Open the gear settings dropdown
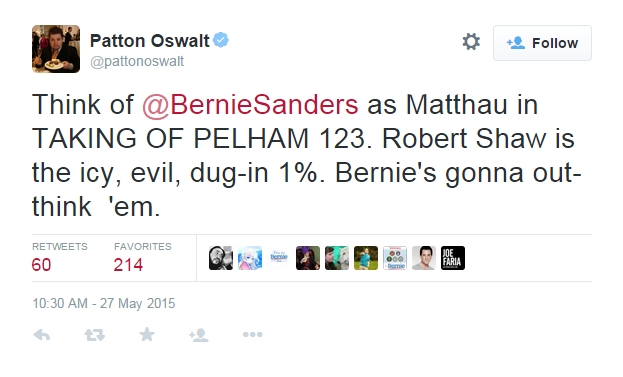 471,42
